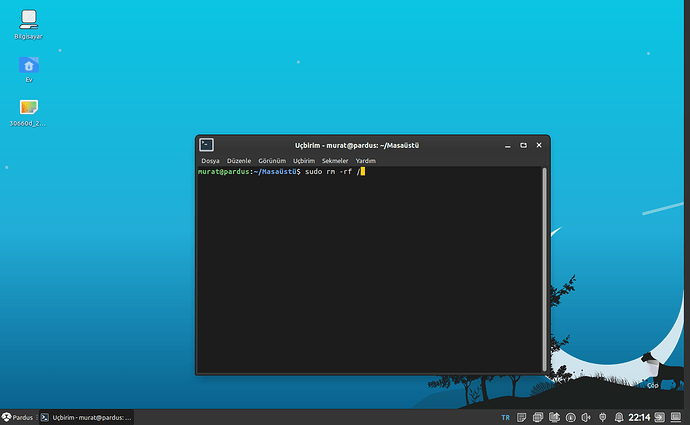
Task: Open the Düzenle menu
Action: pyautogui.click(x=239, y=161)
